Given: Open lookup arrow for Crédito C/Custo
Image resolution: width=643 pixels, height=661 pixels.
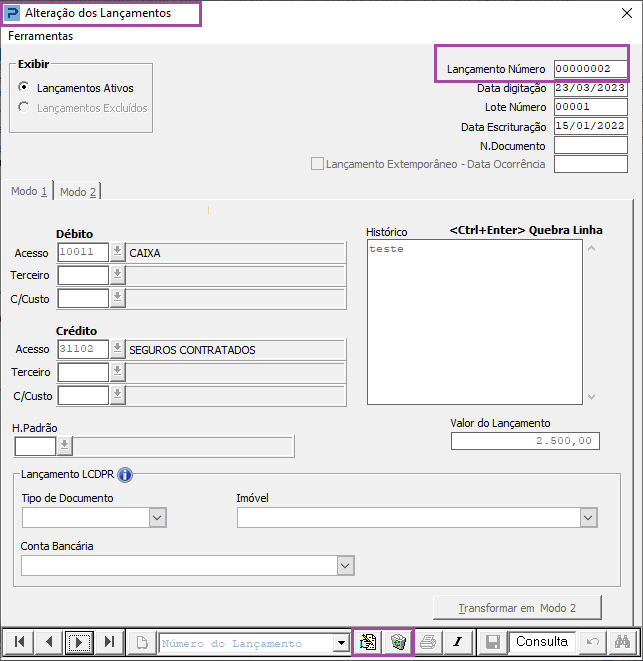Looking at the screenshot, I should coord(118,395).
